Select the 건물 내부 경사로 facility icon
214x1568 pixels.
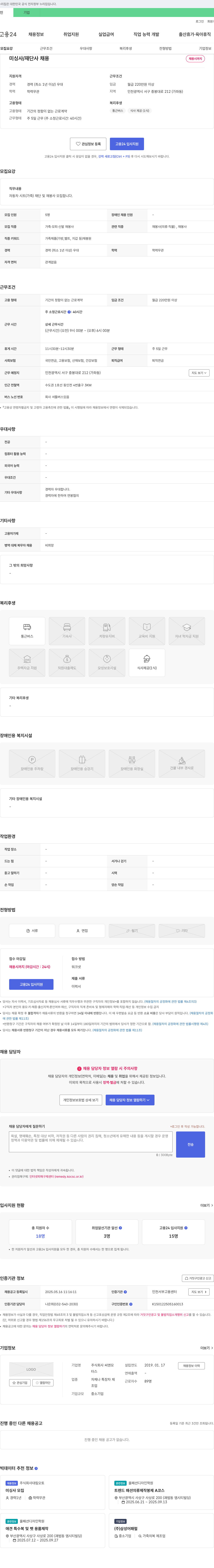182,764
